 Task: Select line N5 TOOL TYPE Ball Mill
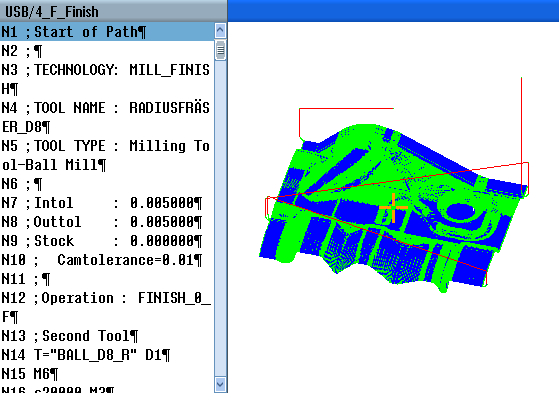[x=107, y=155]
